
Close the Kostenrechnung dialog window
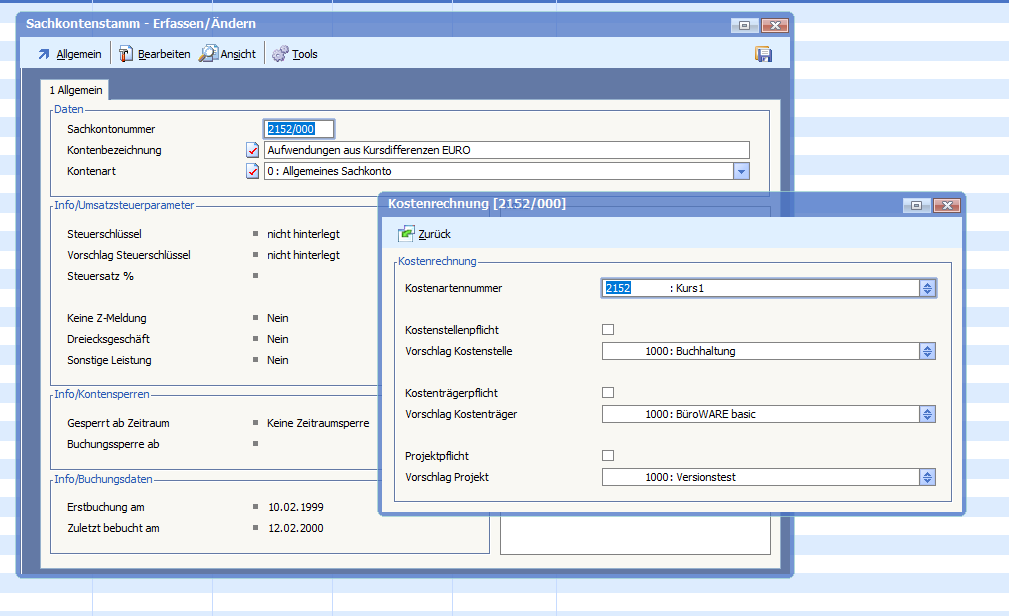[x=945, y=205]
